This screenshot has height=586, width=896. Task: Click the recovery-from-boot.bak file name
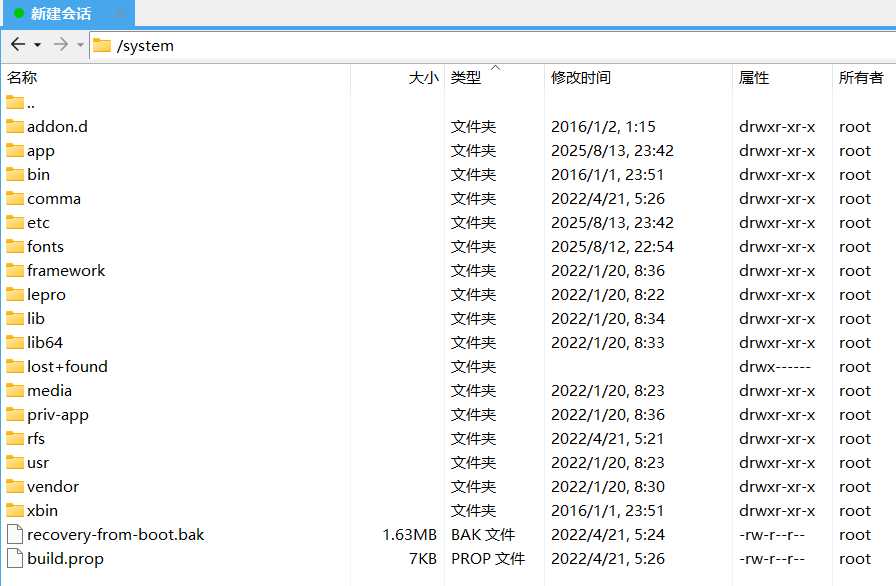click(x=115, y=535)
